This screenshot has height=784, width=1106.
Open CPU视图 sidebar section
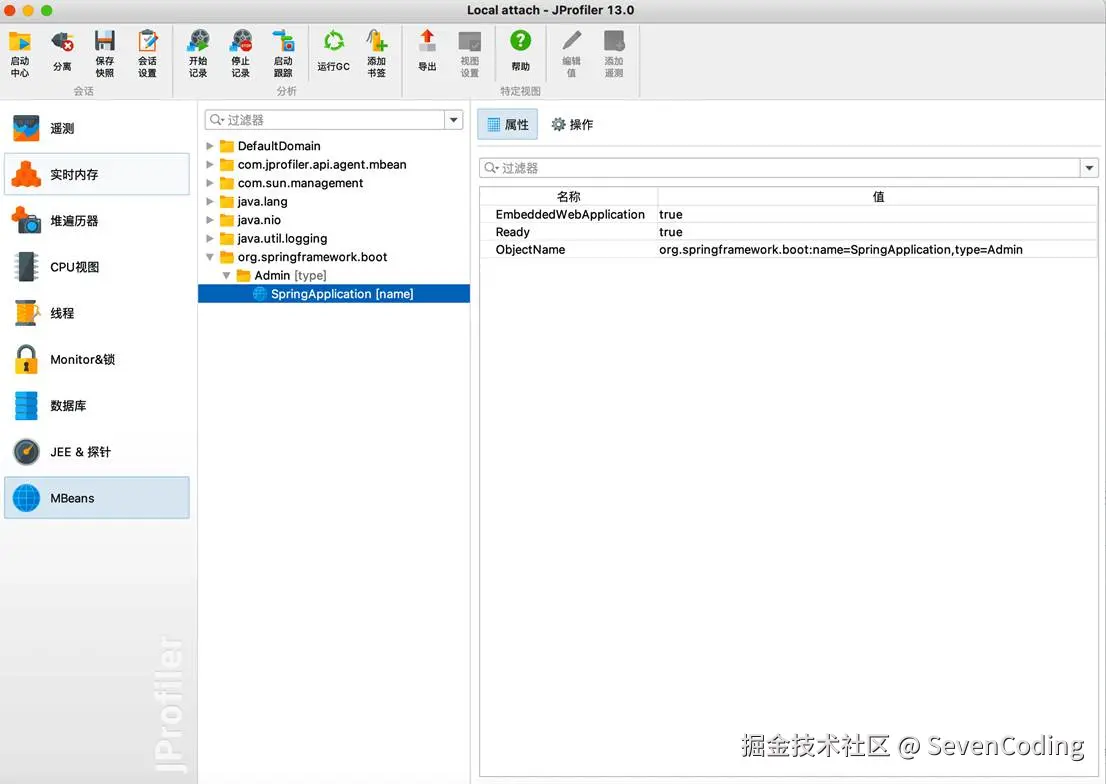(x=97, y=267)
